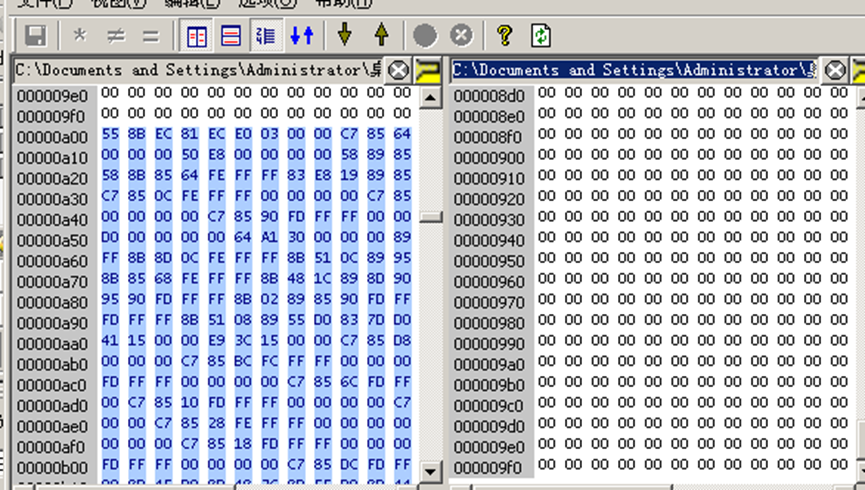
Task: Click byte 55 in row 00000a00
Action: (110, 134)
